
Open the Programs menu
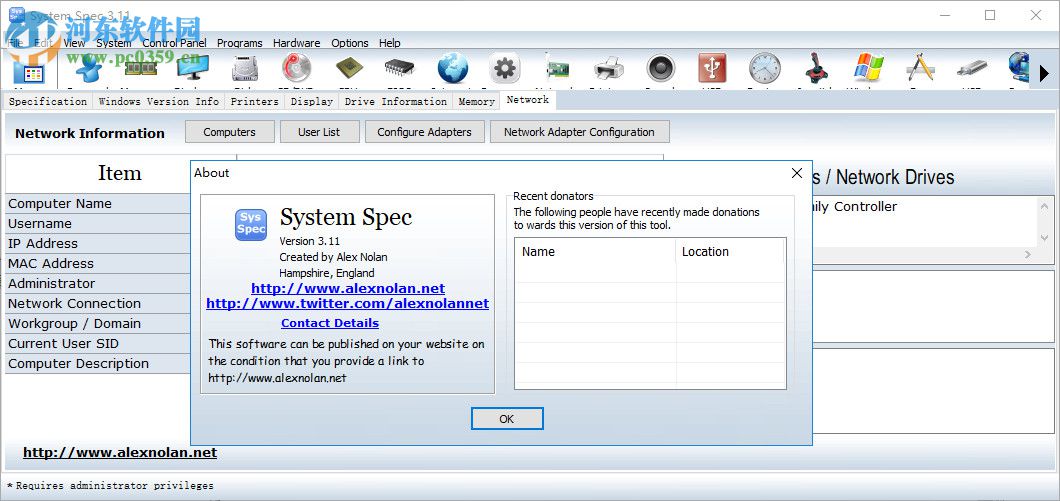pyautogui.click(x=239, y=43)
